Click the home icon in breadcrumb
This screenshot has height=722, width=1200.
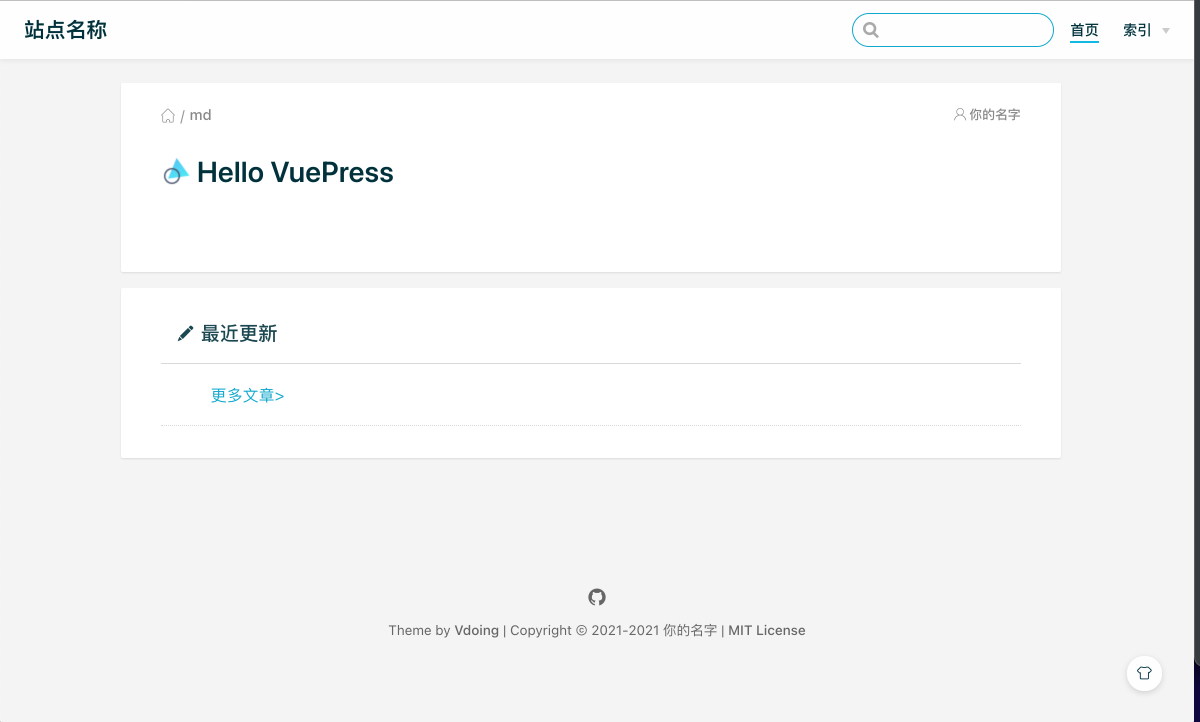(x=168, y=115)
